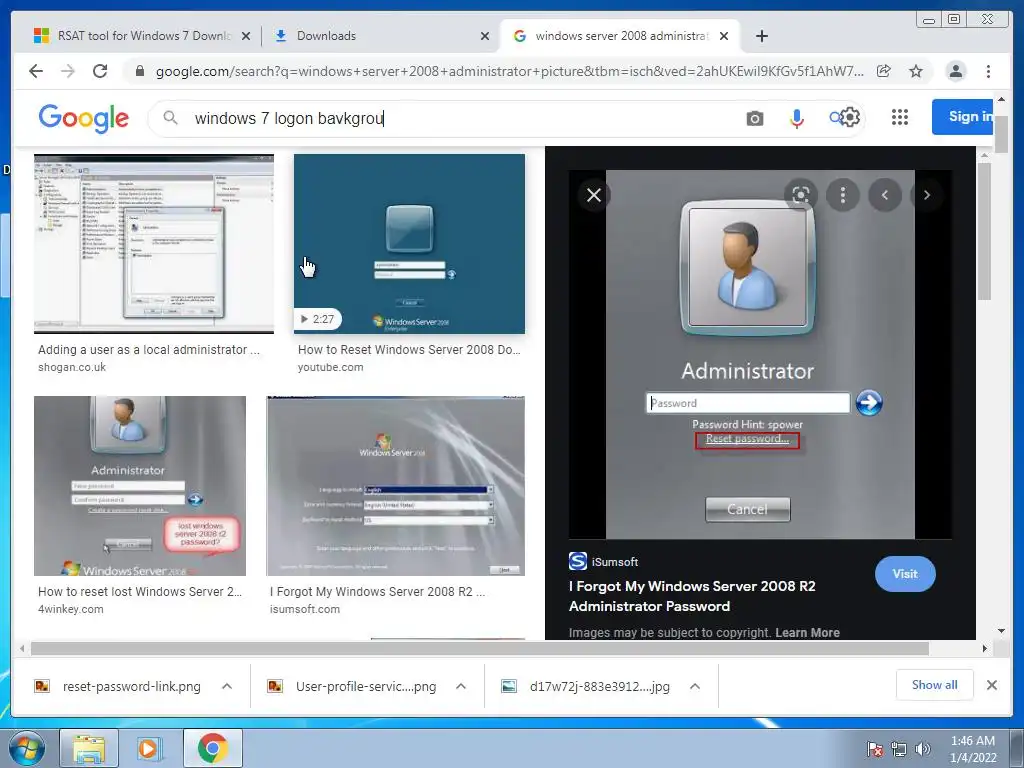Screen dimensions: 1024x768
Task: Close the windows server 2008 tab
Action: 724,37
